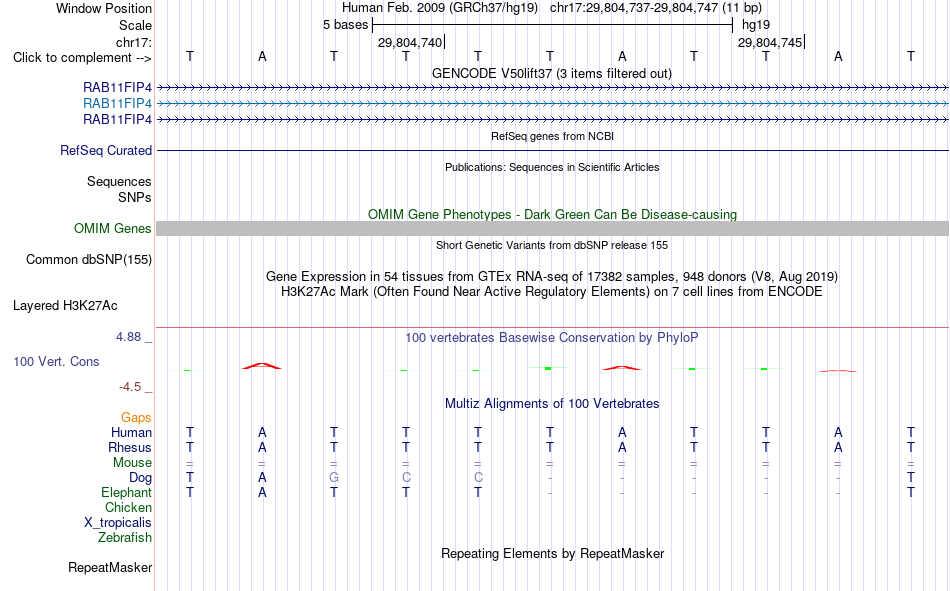The height and width of the screenshot is (591, 950).
Task: Click the gray OMIM Genes bar
Action: 552,229
